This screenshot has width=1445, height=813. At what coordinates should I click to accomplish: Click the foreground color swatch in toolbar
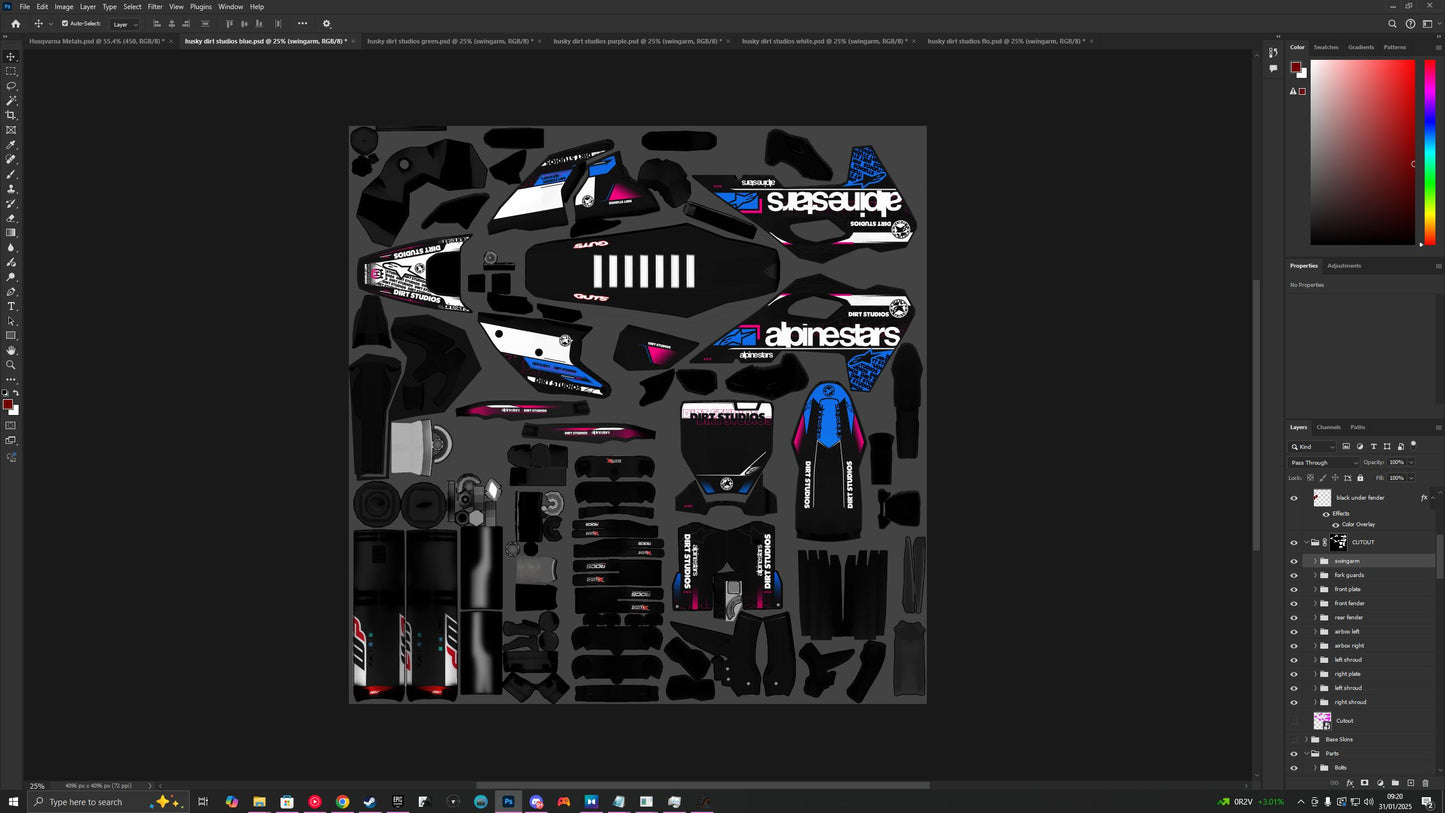[x=8, y=405]
